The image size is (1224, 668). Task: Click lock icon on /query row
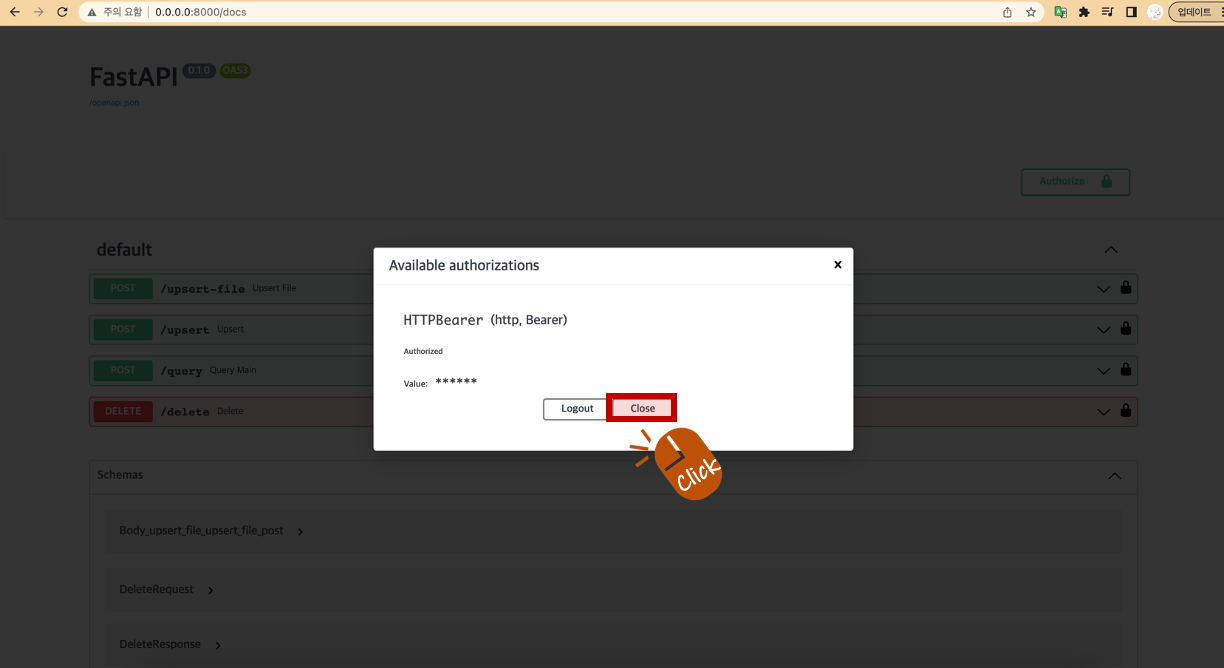[x=1126, y=369]
